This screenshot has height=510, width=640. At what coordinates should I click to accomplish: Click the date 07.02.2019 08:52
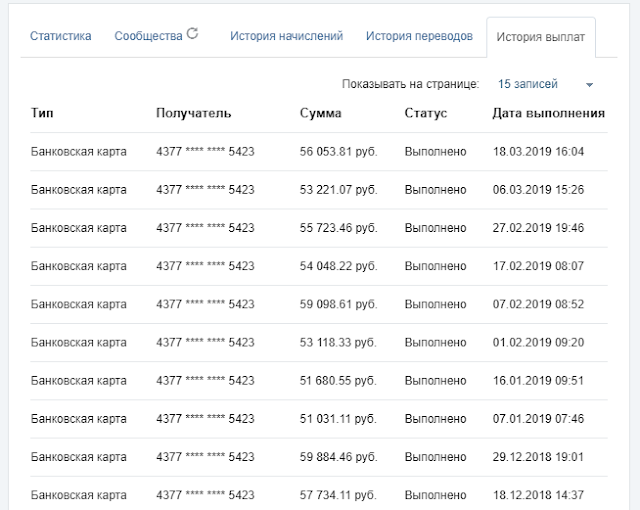tap(538, 304)
